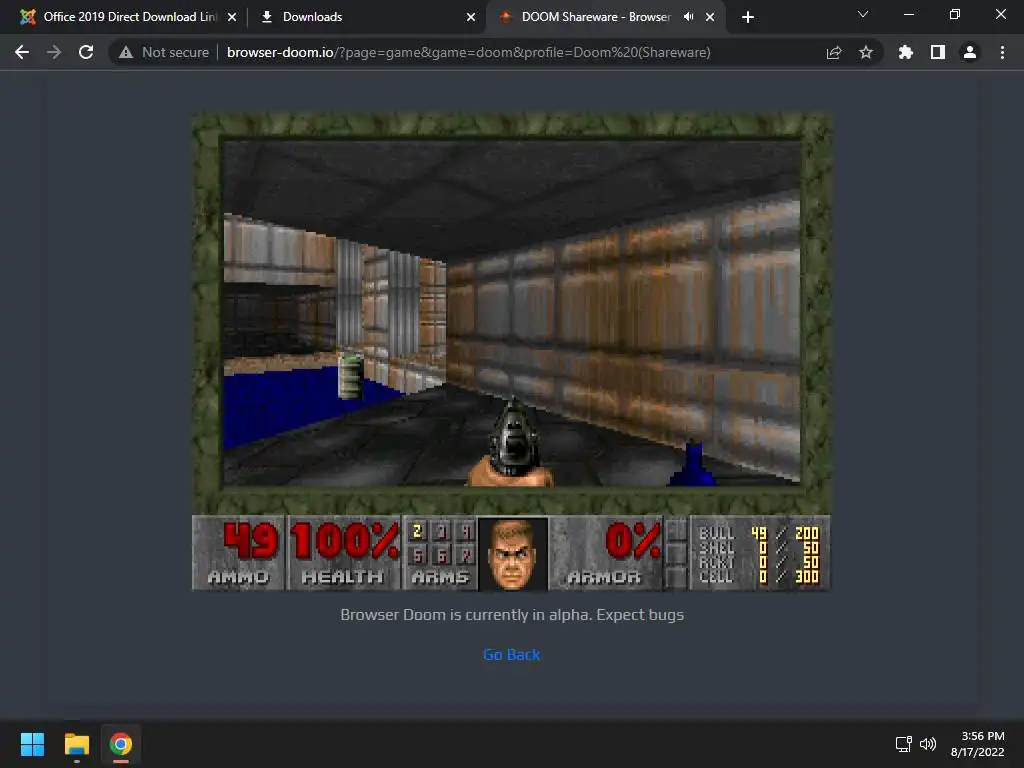Click the Downloads tab download icon
This screenshot has width=1024, height=768.
click(x=266, y=17)
